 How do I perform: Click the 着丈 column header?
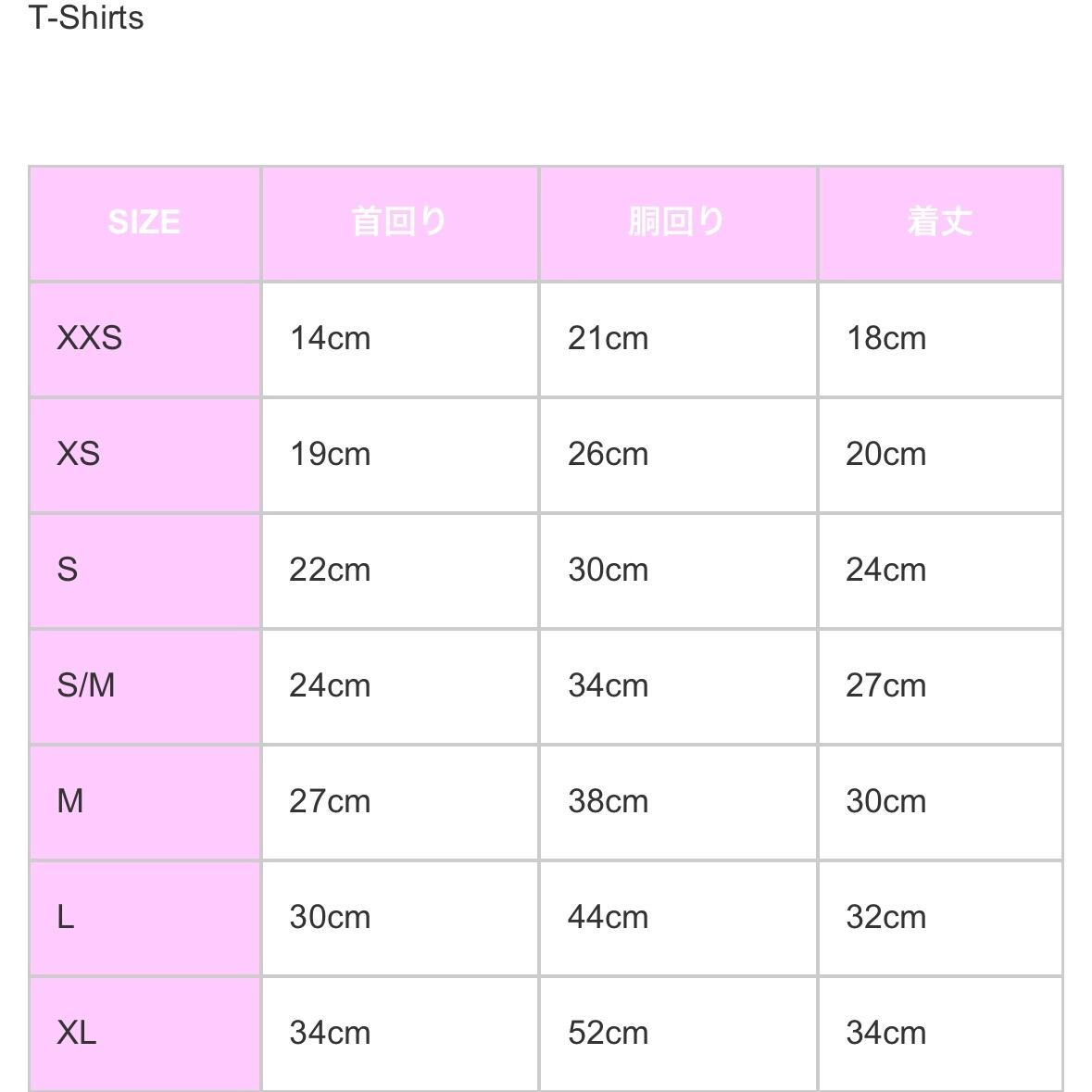coord(940,222)
